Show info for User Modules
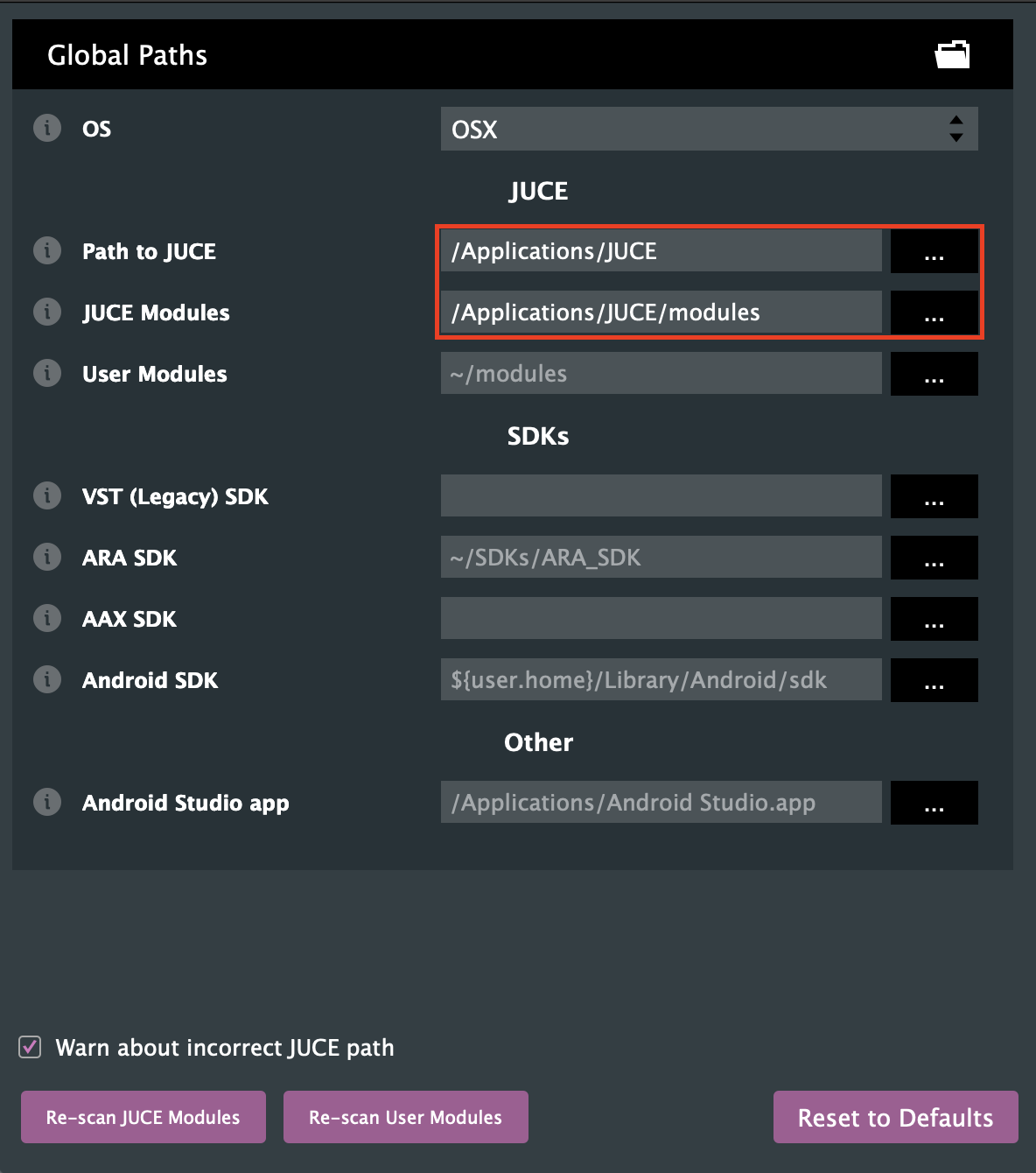 point(47,373)
